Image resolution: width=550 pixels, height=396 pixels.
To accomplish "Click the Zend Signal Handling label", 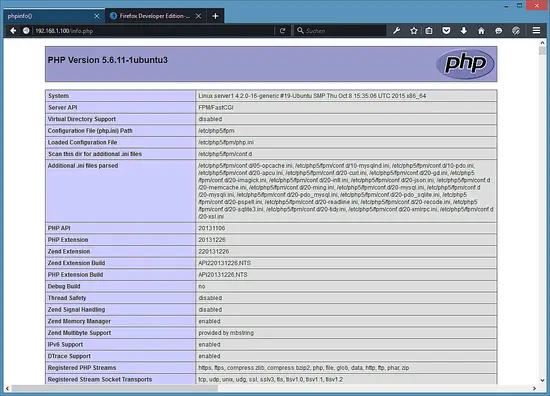I will tap(76, 309).
